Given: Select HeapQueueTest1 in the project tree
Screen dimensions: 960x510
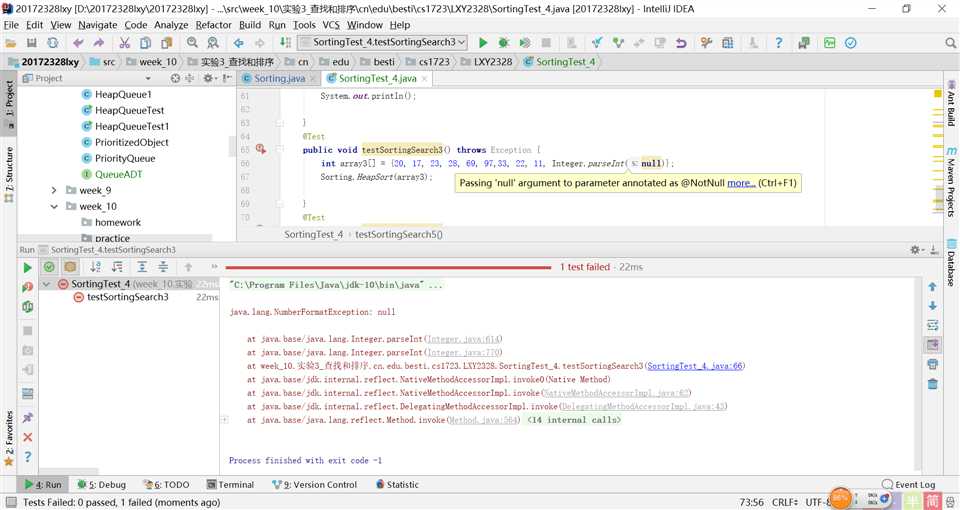Looking at the screenshot, I should [x=132, y=126].
